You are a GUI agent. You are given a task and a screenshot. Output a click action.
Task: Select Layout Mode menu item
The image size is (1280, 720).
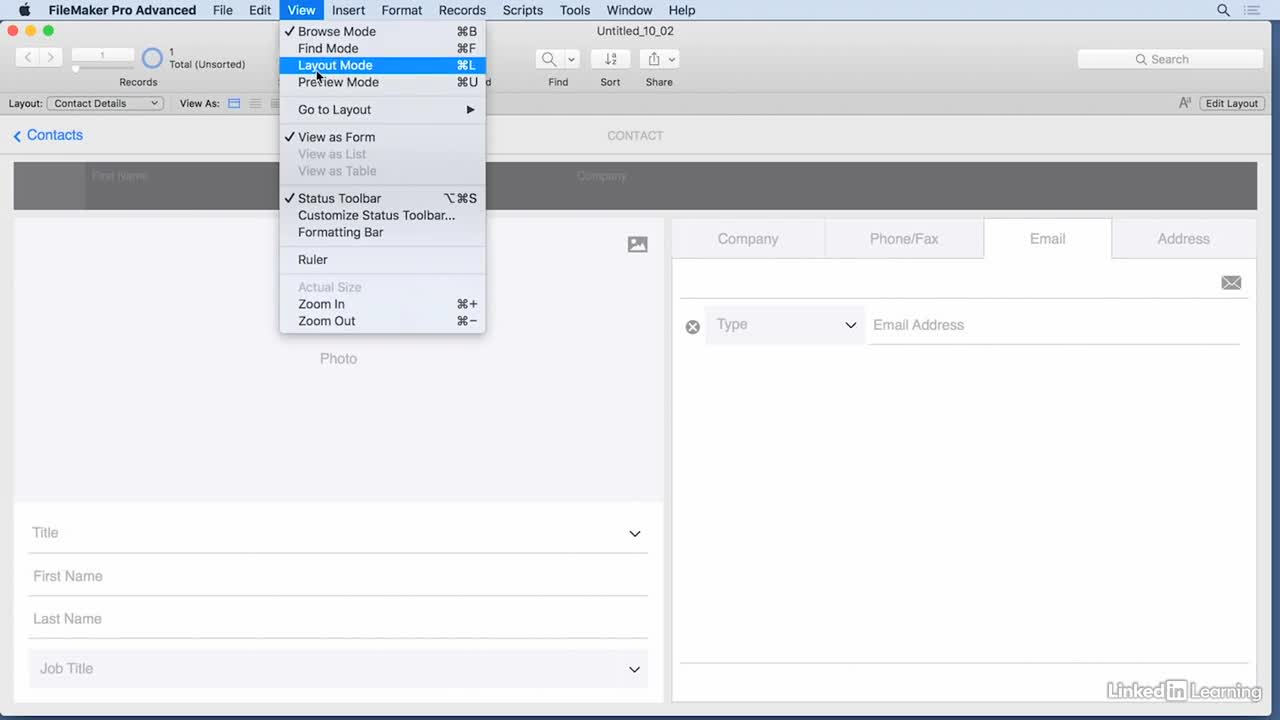pyautogui.click(x=382, y=65)
